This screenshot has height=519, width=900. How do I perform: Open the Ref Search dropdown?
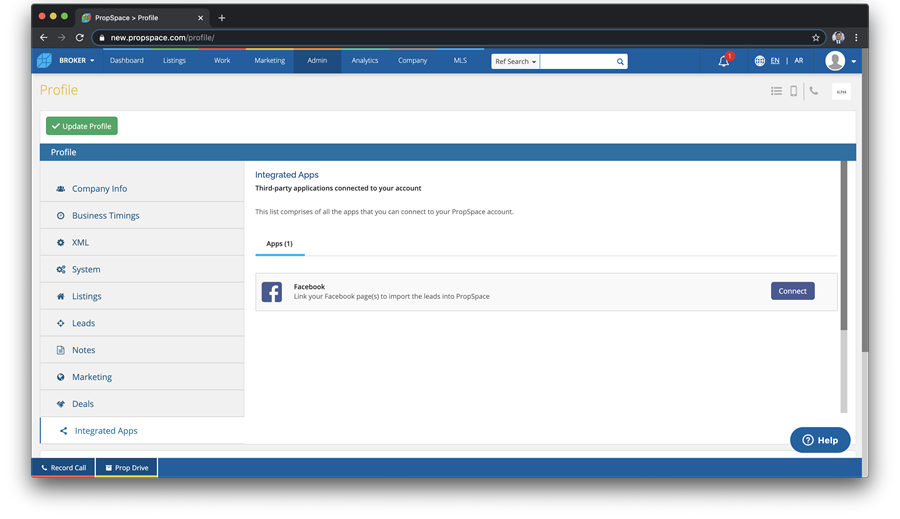pyautogui.click(x=515, y=61)
